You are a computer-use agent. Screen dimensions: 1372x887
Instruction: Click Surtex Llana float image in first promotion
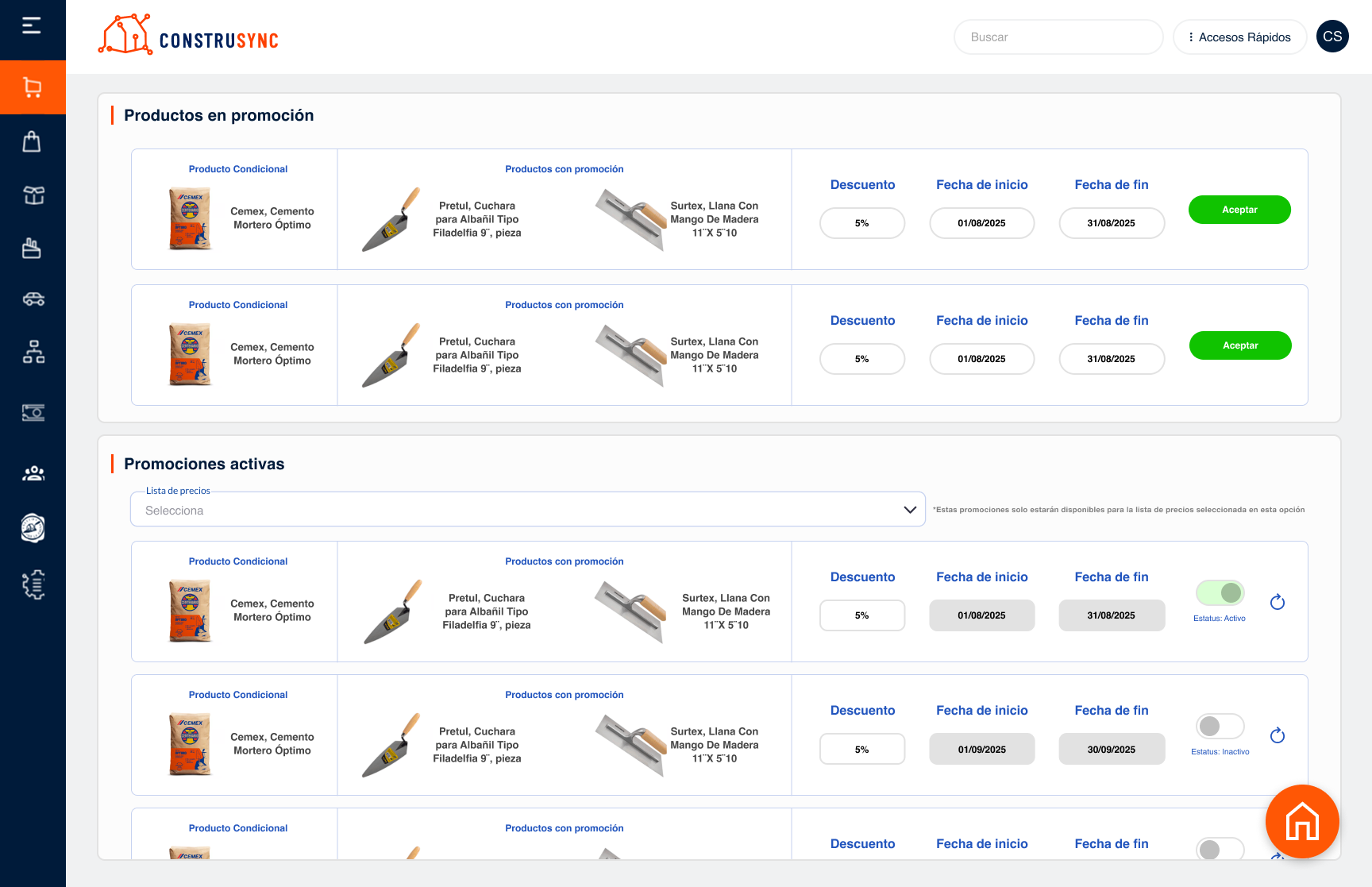631,219
